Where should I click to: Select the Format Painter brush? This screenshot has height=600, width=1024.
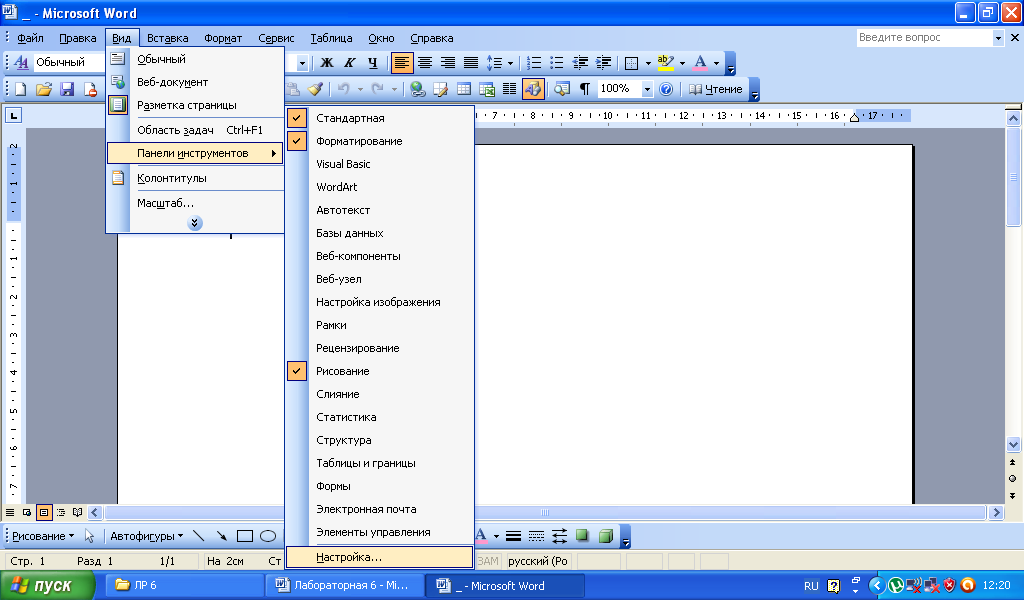coord(315,89)
